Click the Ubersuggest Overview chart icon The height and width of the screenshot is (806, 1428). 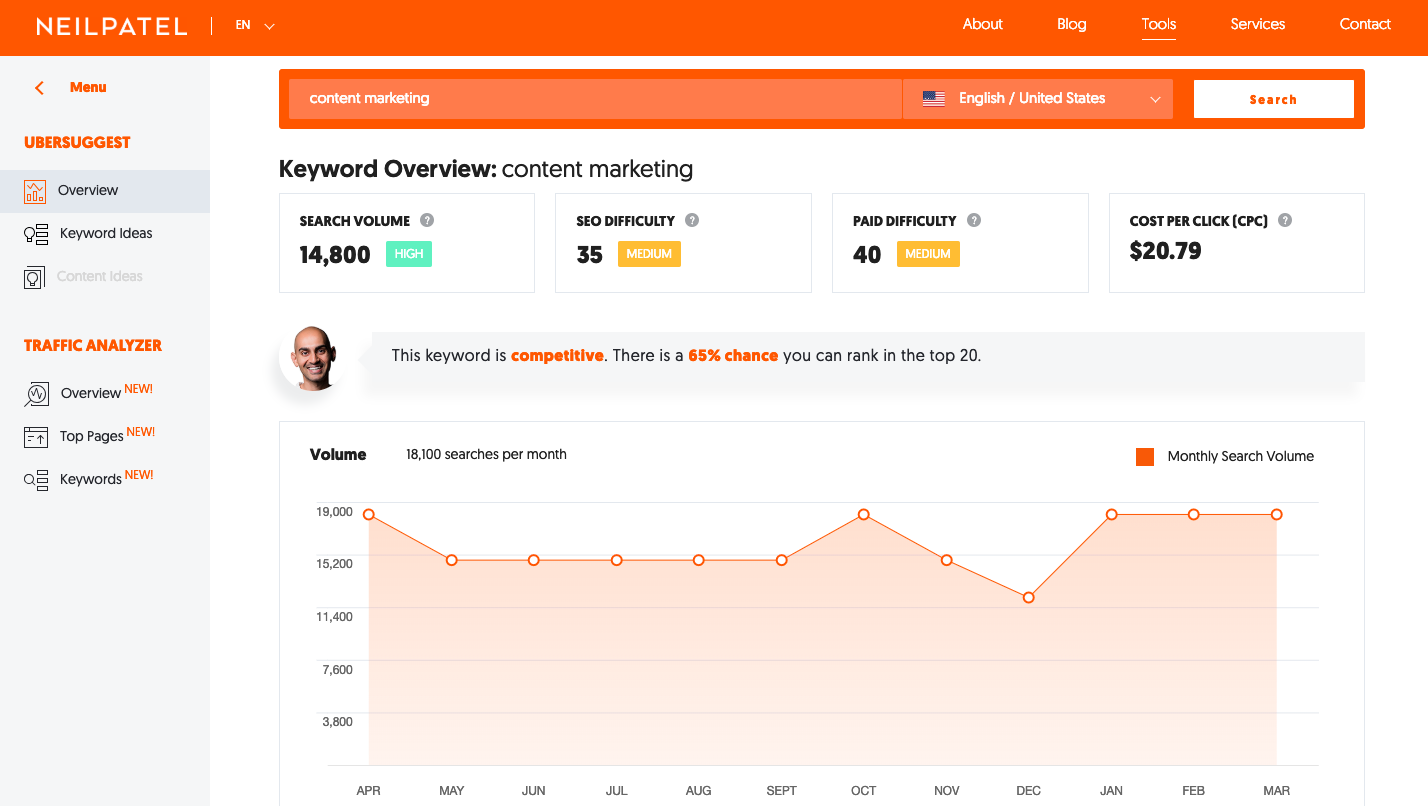click(35, 191)
